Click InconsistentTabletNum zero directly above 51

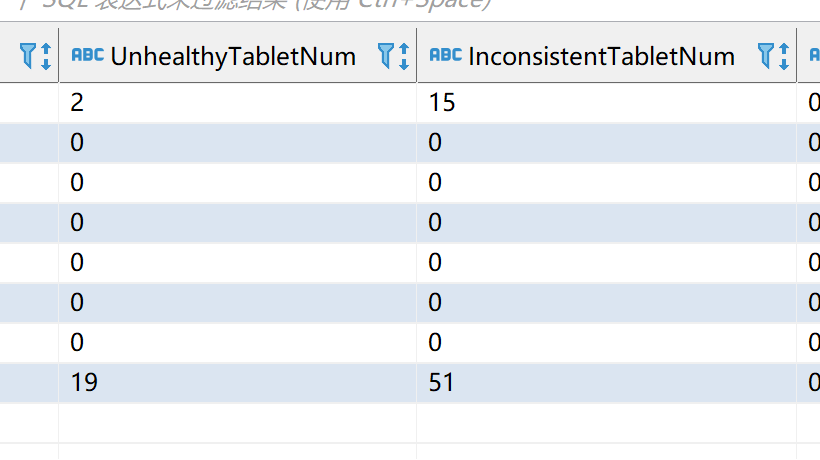point(605,342)
